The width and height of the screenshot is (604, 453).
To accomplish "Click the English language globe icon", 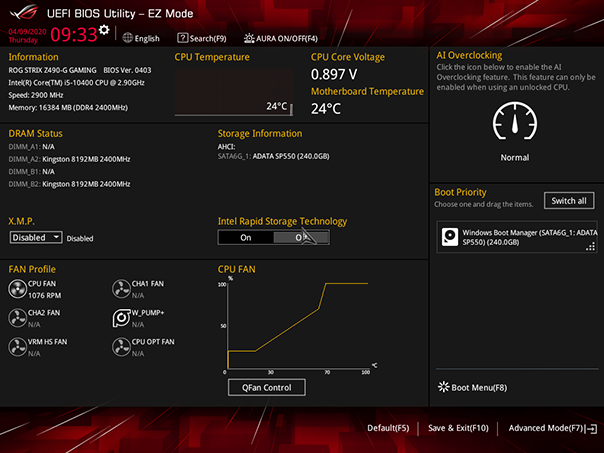I will click(x=128, y=38).
